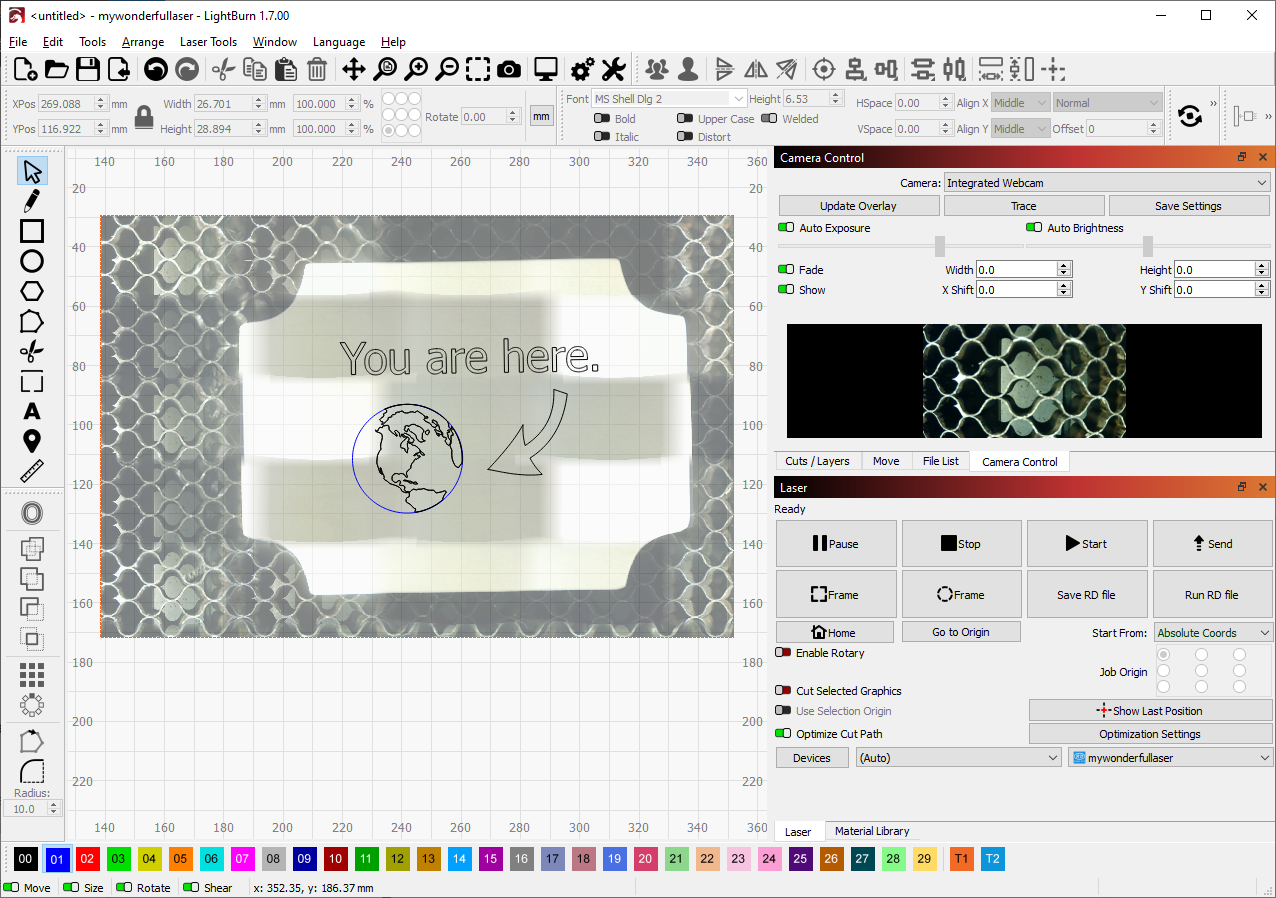1276x898 pixels.
Task: Open the Font dropdown list
Action: pyautogui.click(x=668, y=99)
